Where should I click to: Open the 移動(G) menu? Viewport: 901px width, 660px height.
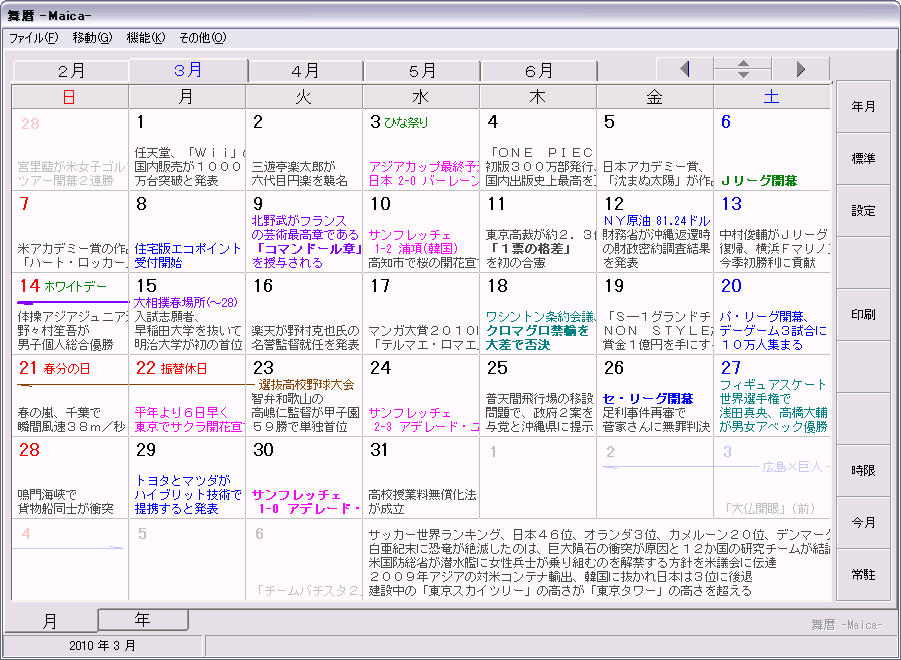pyautogui.click(x=92, y=38)
